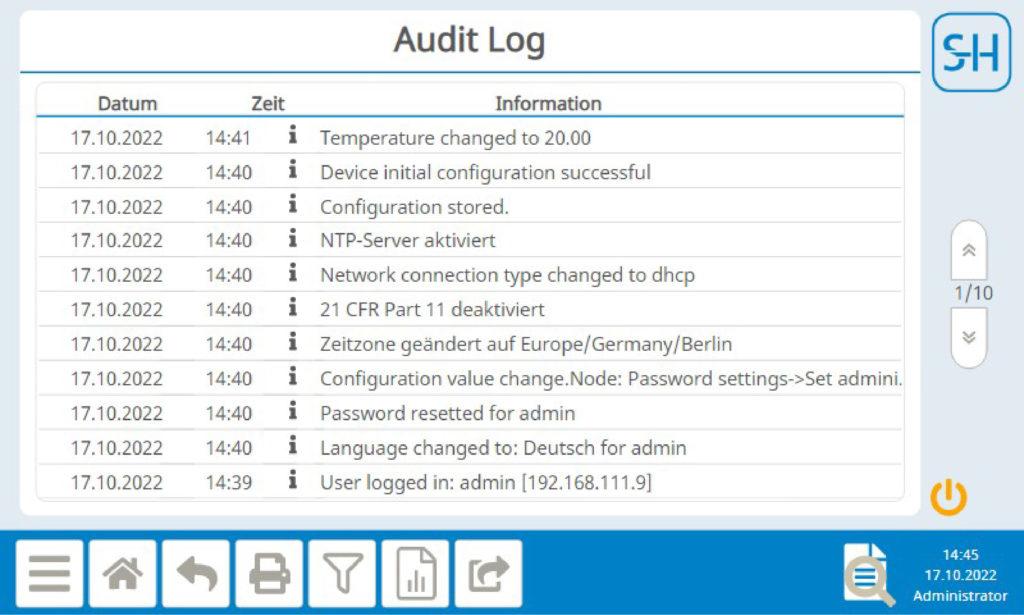The width and height of the screenshot is (1024, 615).
Task: Sort entries by the Datum column
Action: pyautogui.click(x=128, y=103)
